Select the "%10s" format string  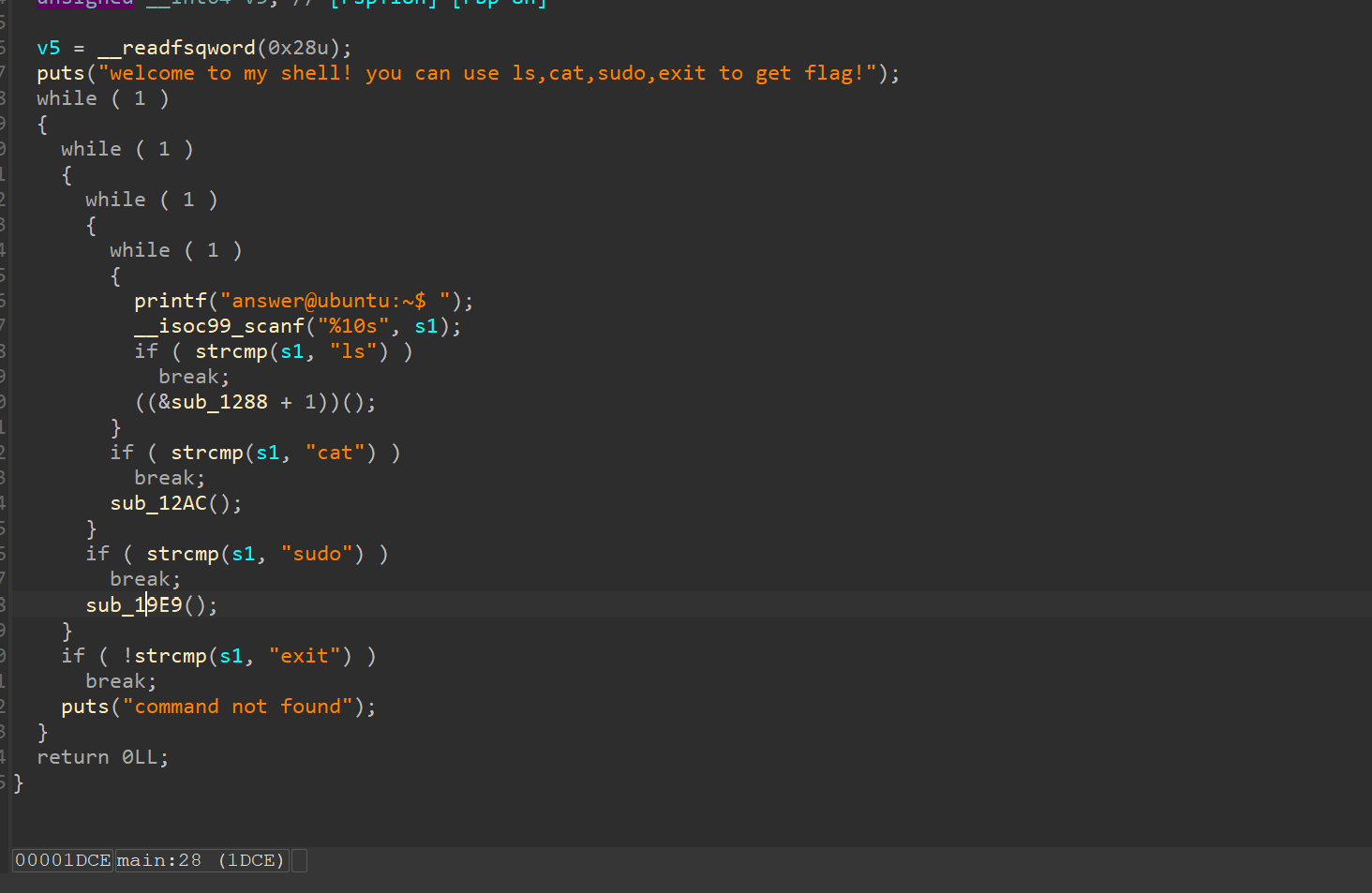(352, 326)
